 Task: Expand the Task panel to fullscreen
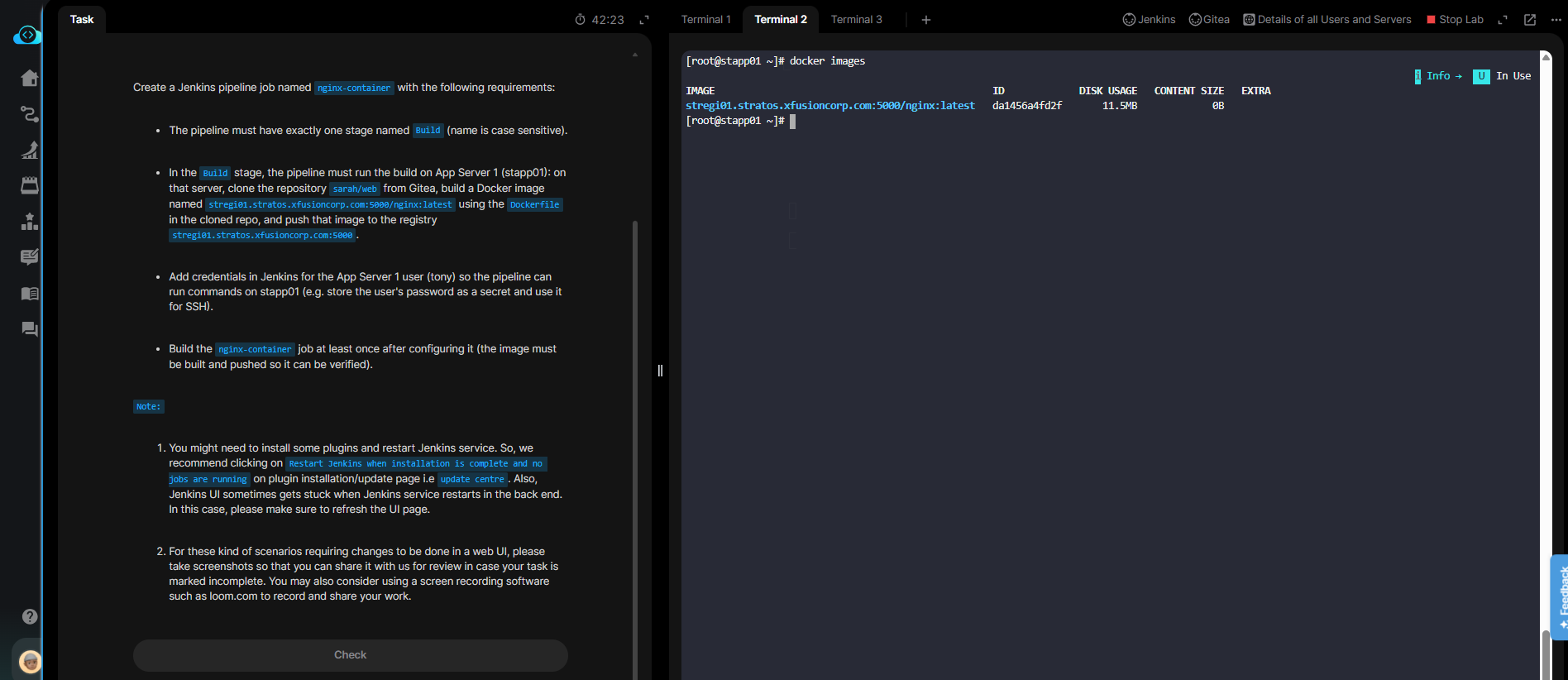(x=644, y=20)
